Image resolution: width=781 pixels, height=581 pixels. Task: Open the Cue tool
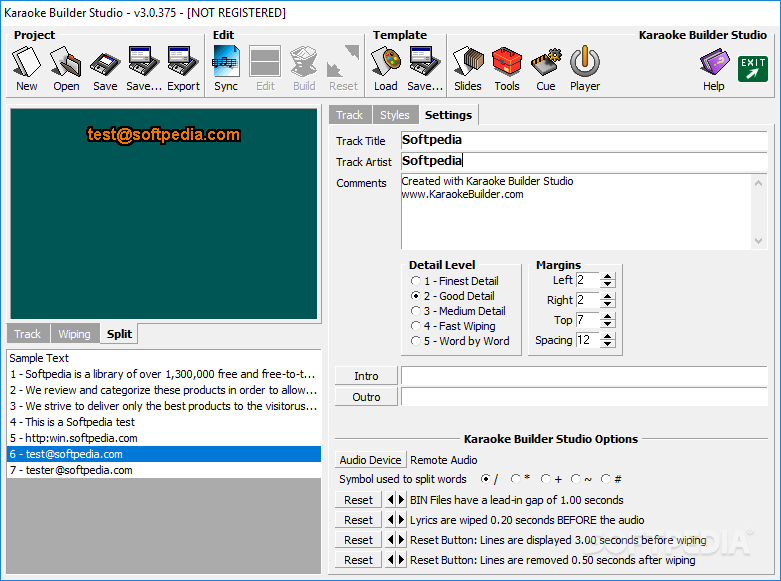(x=546, y=68)
